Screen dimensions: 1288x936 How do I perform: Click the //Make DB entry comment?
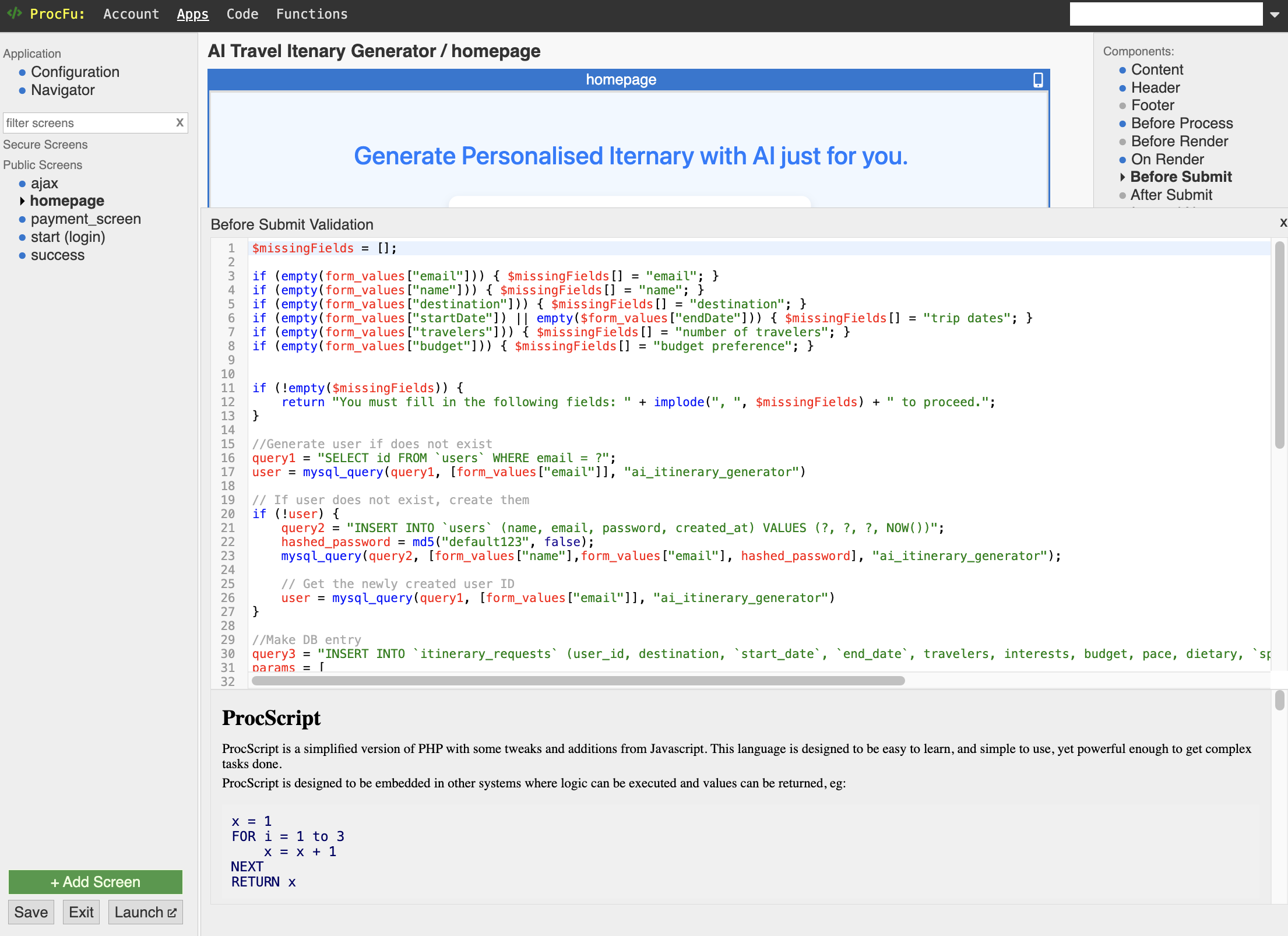307,640
